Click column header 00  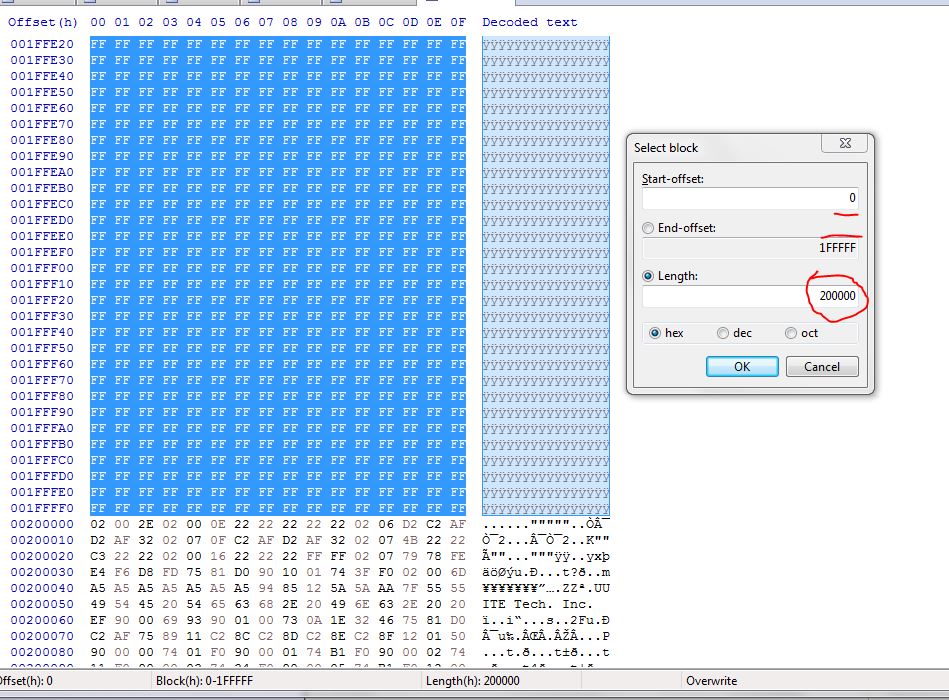98,22
